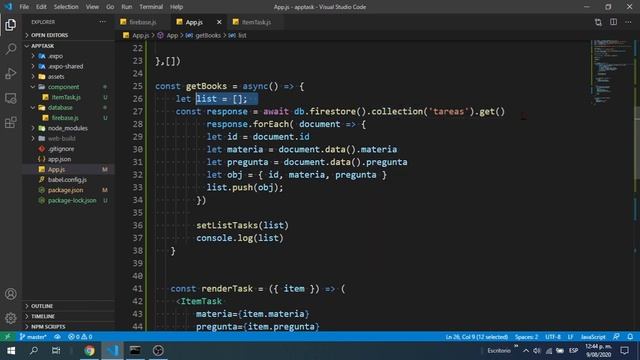640x360 pixels.
Task: Open the Windows Start menu
Action: pyautogui.click(x=11, y=351)
